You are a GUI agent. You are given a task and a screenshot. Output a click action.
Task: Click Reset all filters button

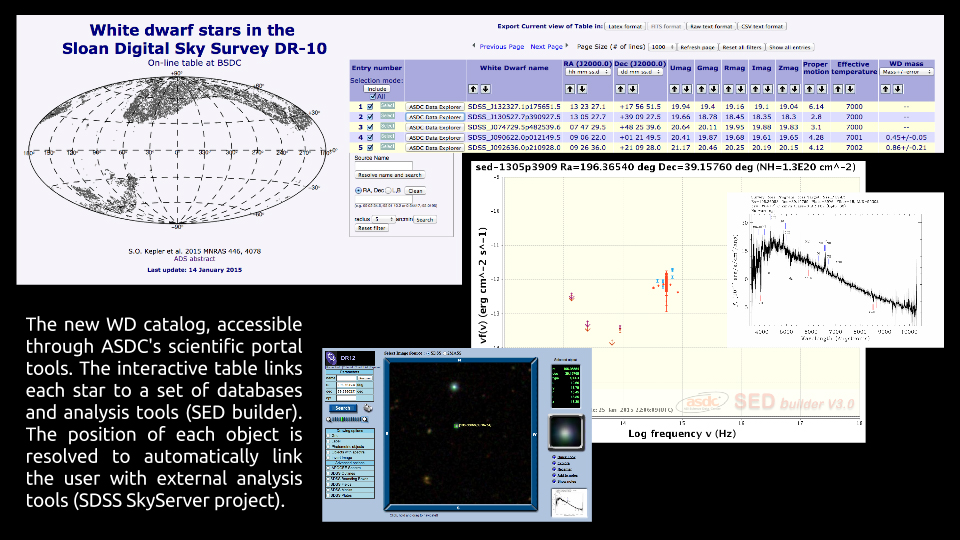[741, 47]
